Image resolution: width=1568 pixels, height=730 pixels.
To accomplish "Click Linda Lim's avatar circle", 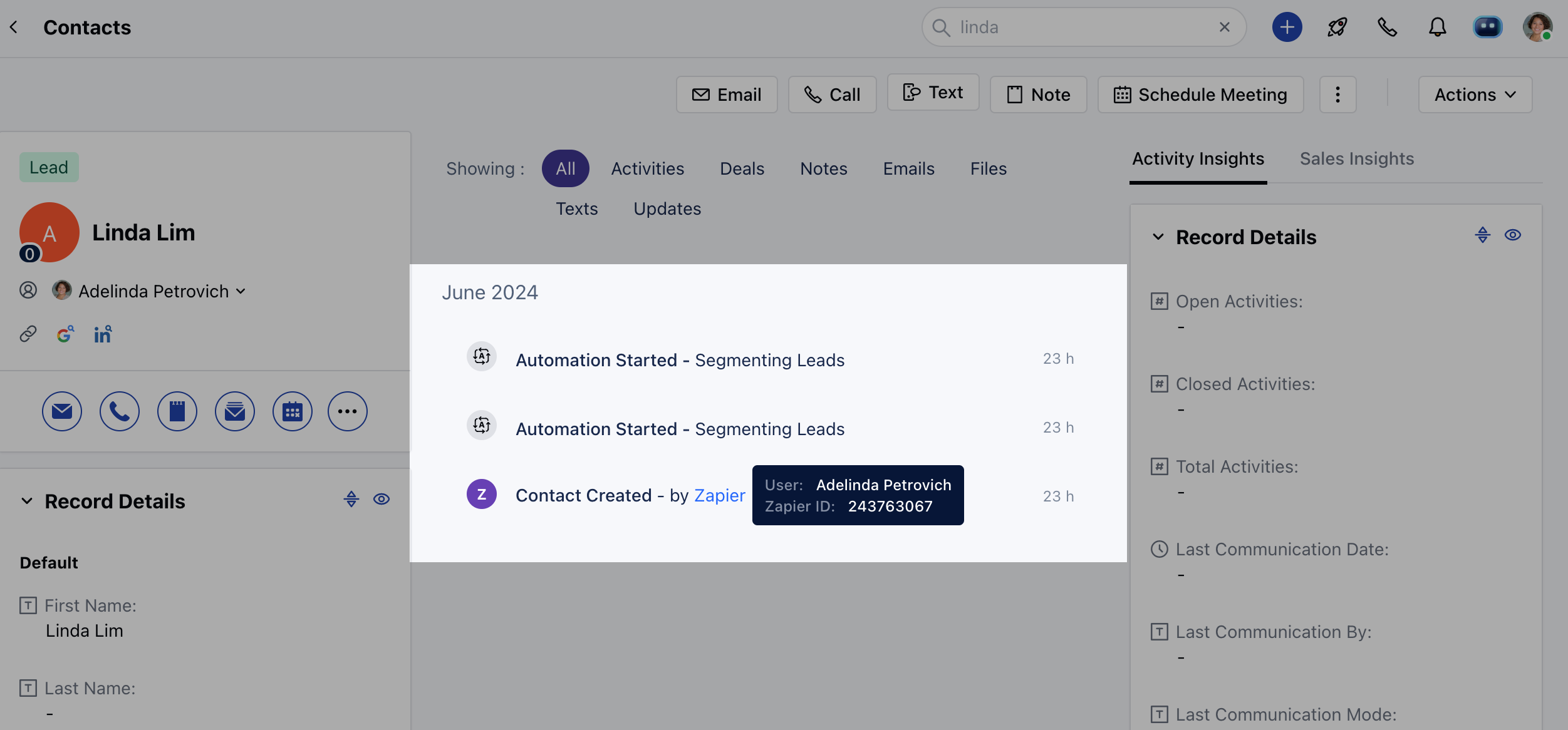I will click(49, 232).
